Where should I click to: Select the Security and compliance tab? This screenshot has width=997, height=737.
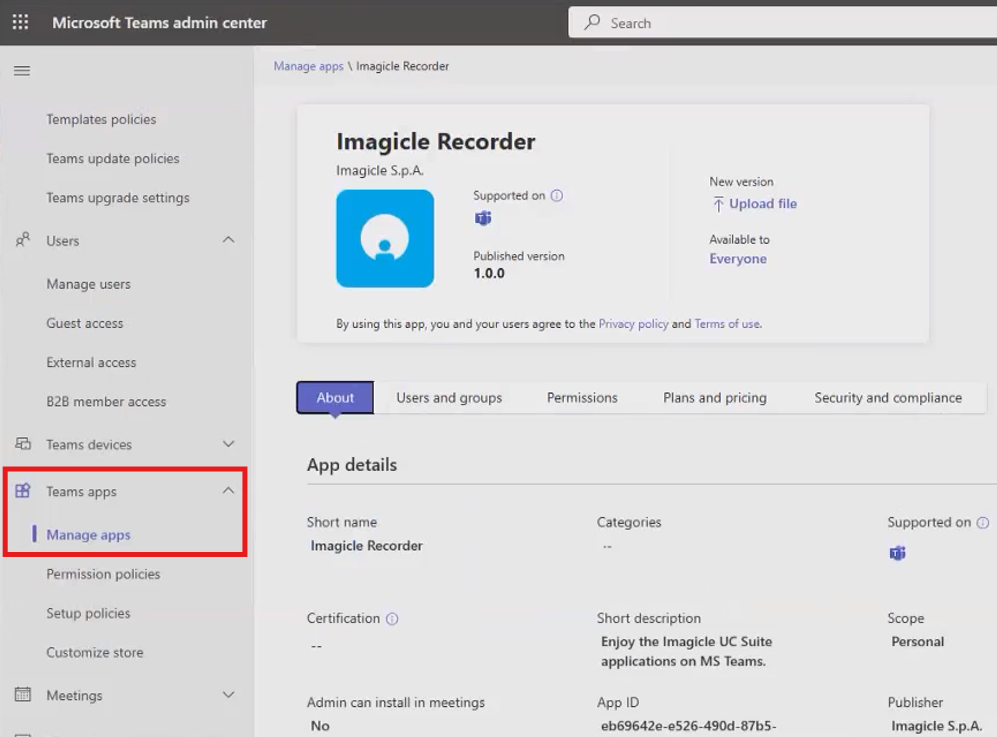(x=887, y=398)
